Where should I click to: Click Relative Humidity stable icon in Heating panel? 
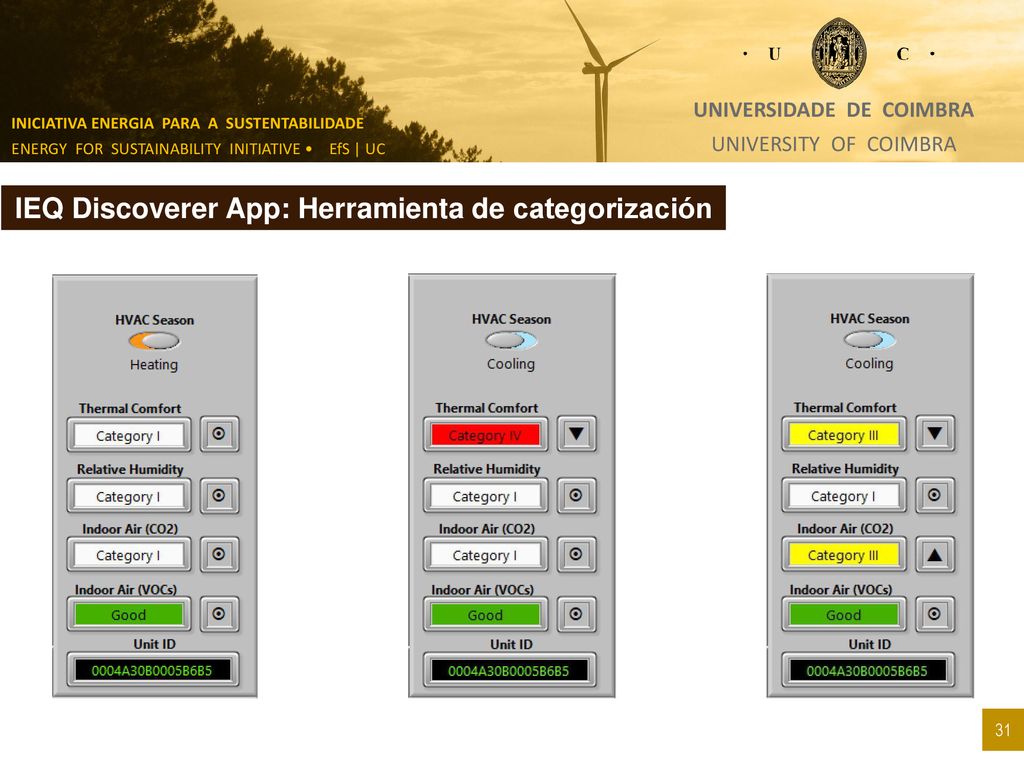pyautogui.click(x=219, y=495)
